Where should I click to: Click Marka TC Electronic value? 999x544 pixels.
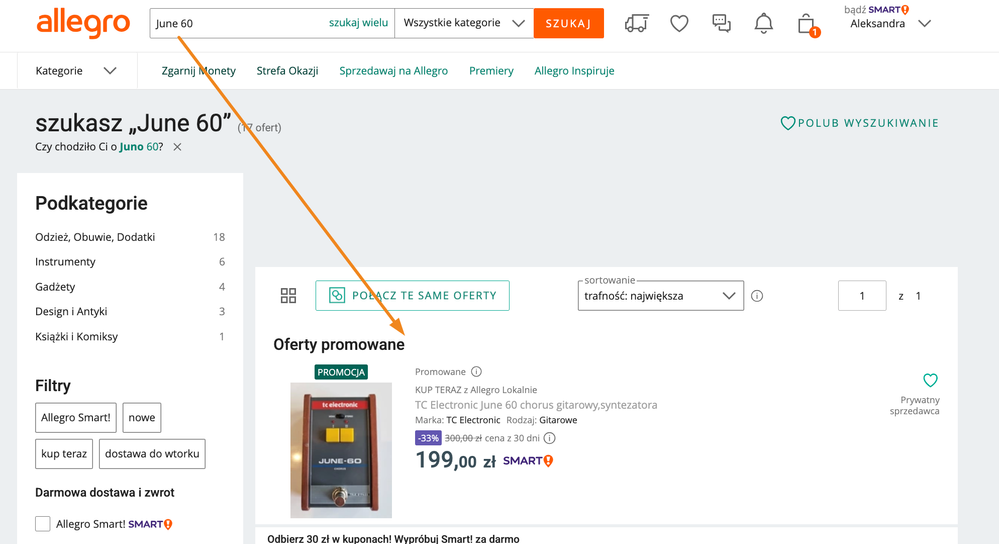(x=473, y=420)
